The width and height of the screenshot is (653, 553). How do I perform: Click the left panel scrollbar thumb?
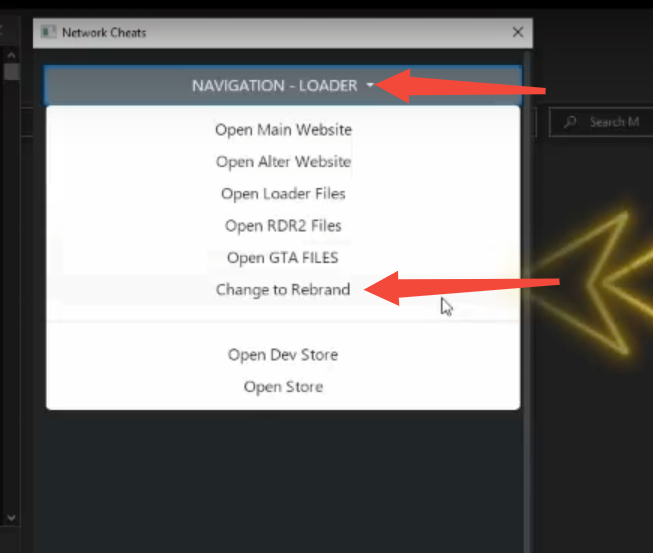pos(12,72)
